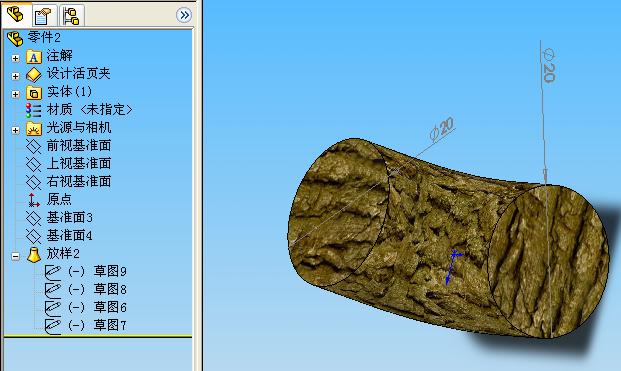
Task: Click the vertical Φ20 diameter dimension
Action: pyautogui.click(x=549, y=65)
